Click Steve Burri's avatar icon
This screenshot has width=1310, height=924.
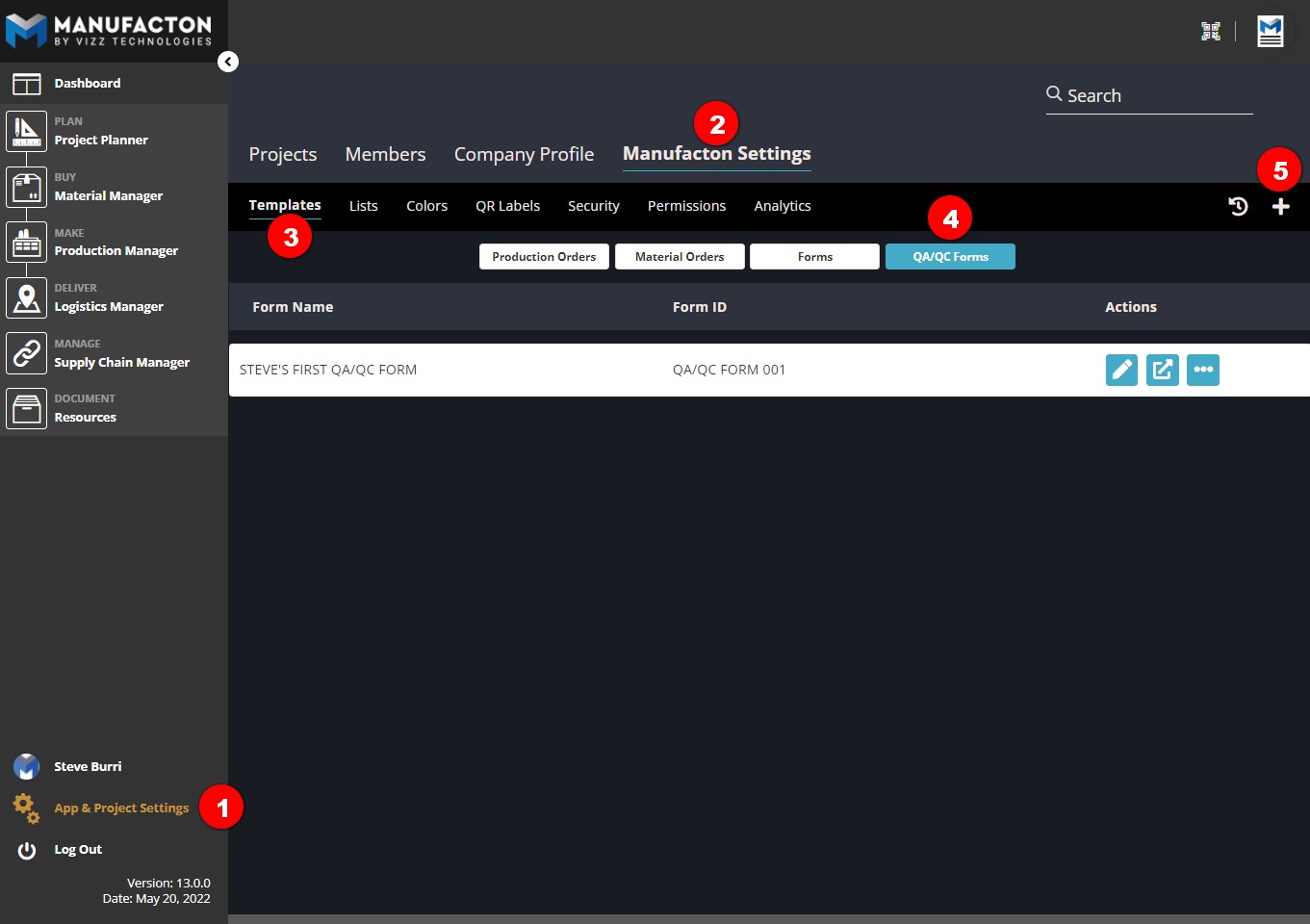(26, 767)
